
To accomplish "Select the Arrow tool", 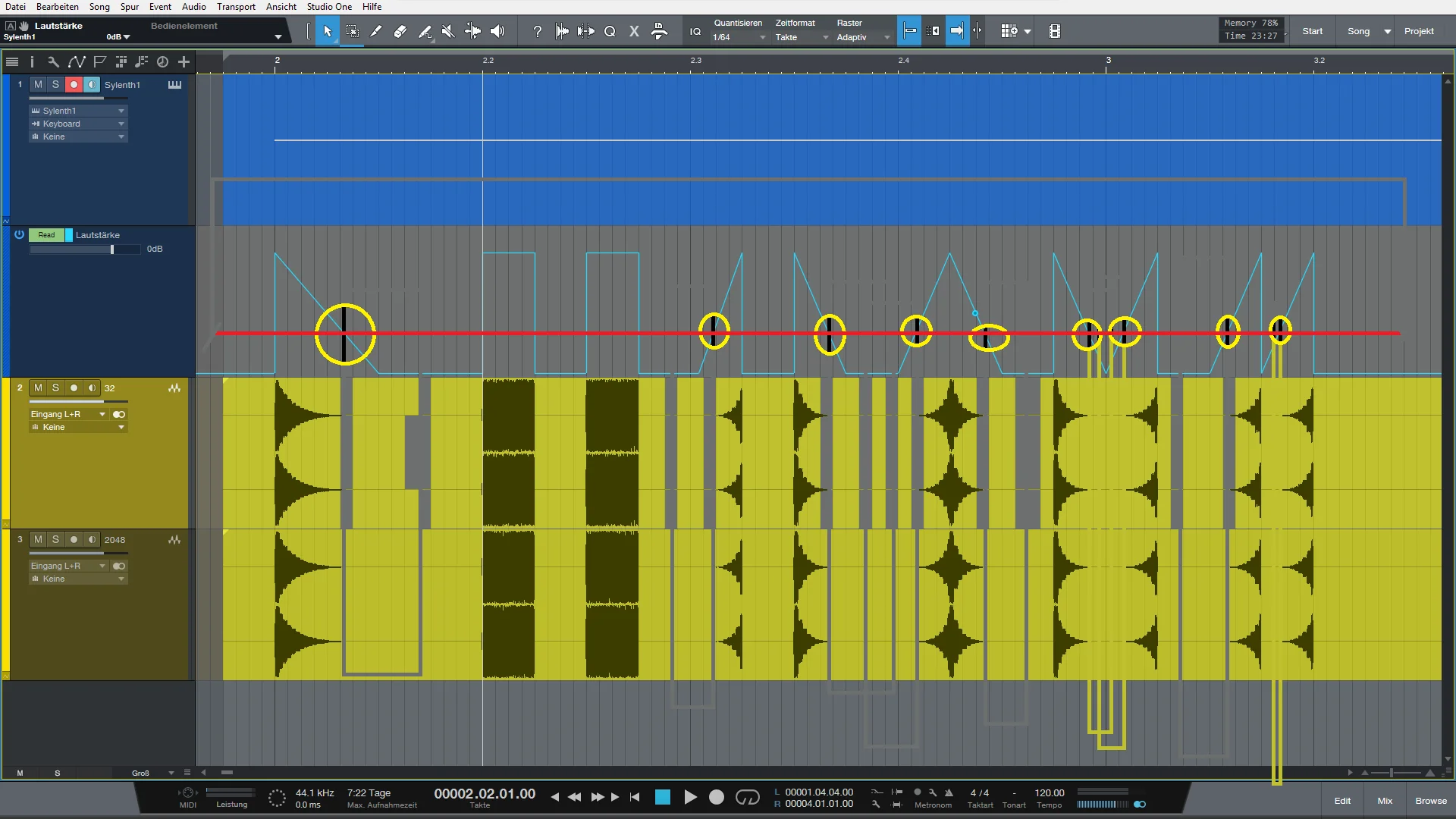I will point(328,31).
